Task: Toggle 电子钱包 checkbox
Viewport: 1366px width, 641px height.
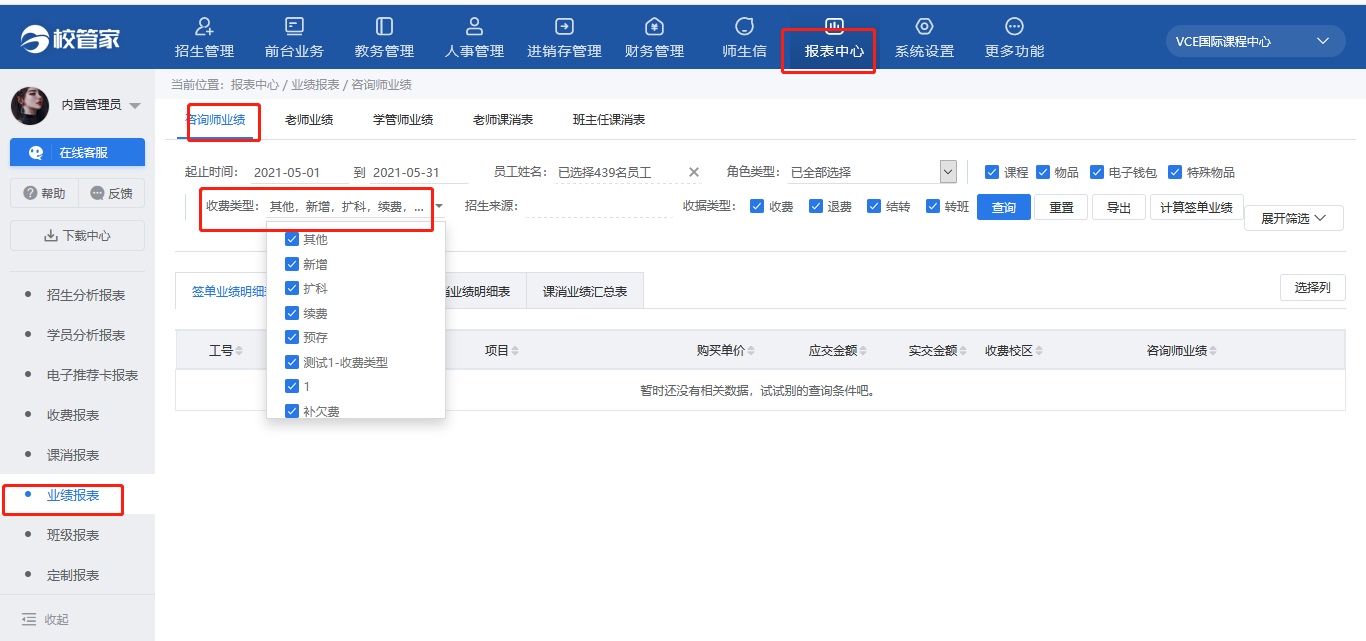Action: pyautogui.click(x=1097, y=172)
